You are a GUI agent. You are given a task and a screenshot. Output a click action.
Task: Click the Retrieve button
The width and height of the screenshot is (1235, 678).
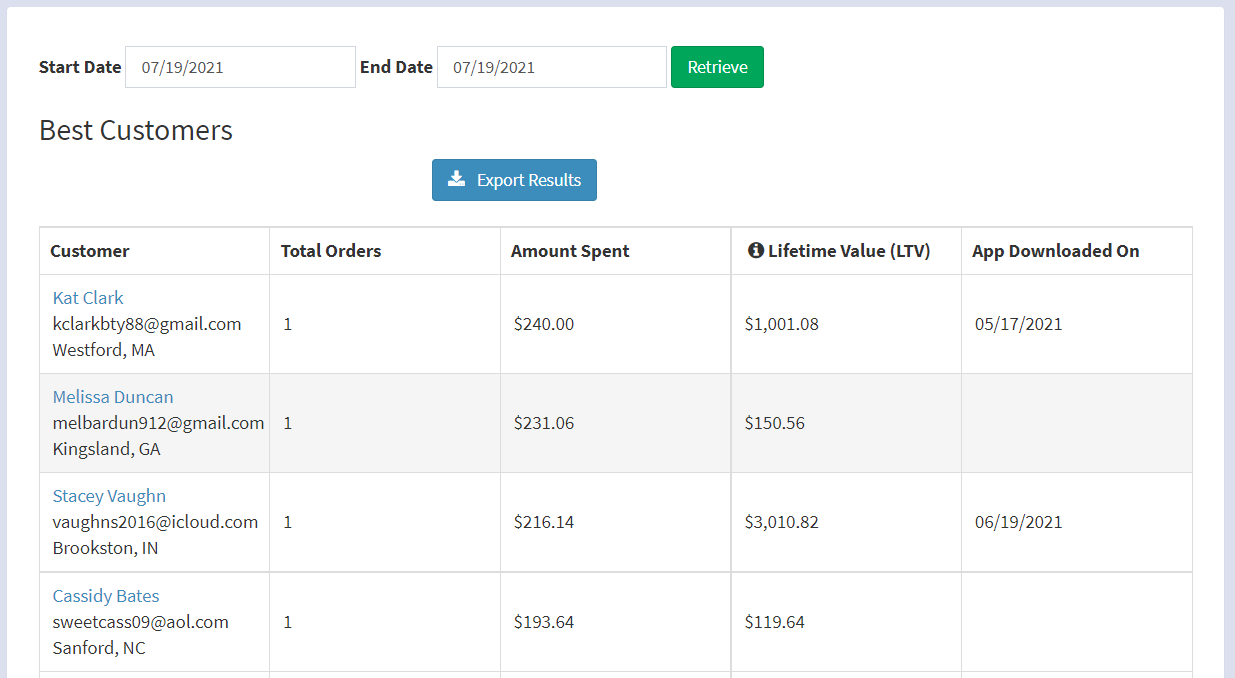pos(717,67)
